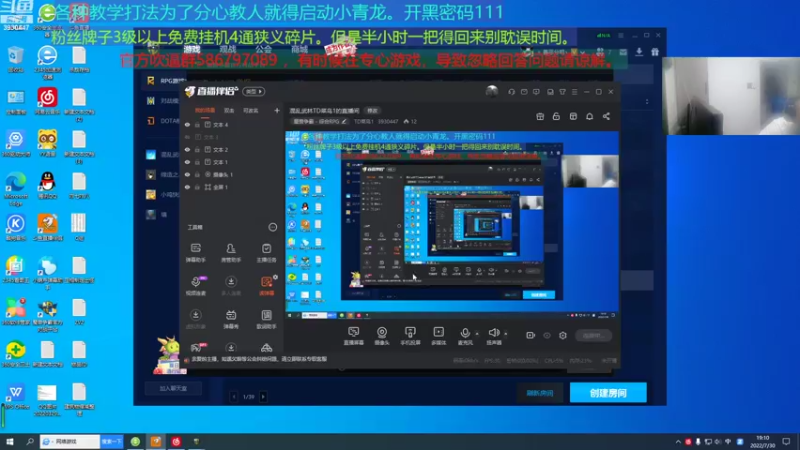The image size is (800, 450).
Task: Toggle the lock on 全屏 1 layer
Action: [x=197, y=187]
